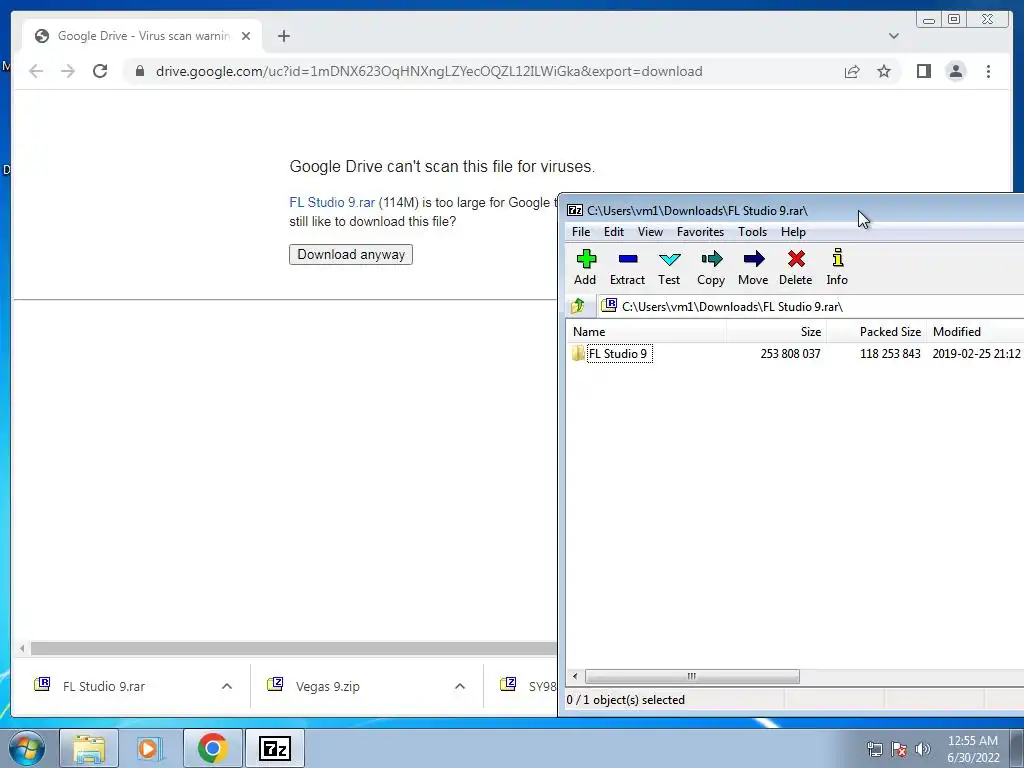This screenshot has width=1024, height=768.
Task: Open Chrome's three-dot menu
Action: pos(988,71)
